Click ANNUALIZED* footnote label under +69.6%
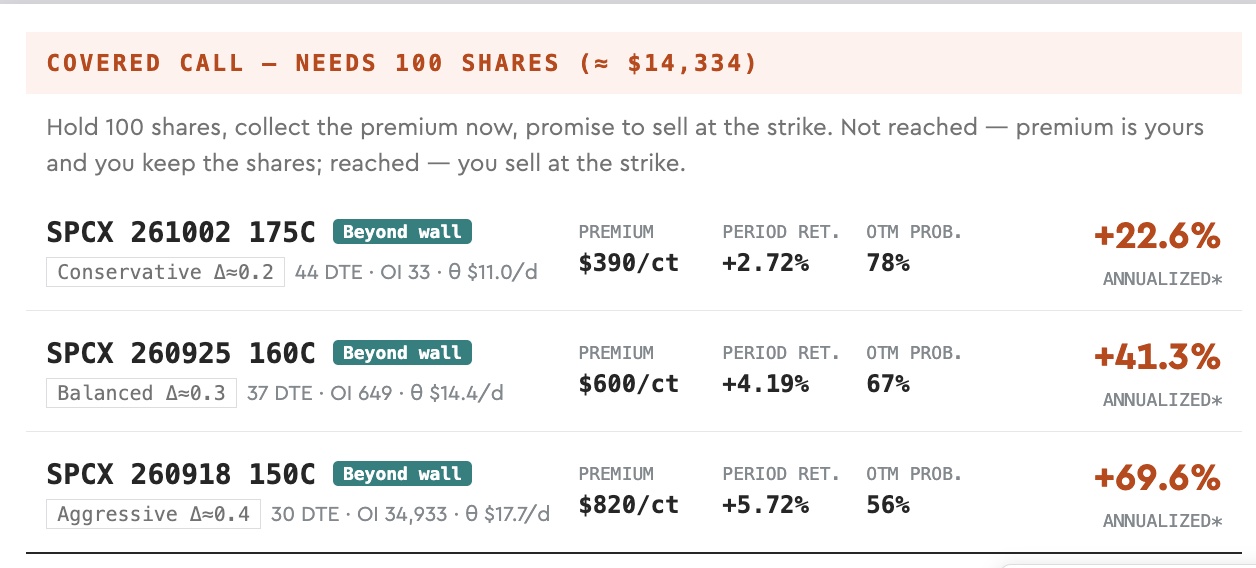 (x=1162, y=521)
